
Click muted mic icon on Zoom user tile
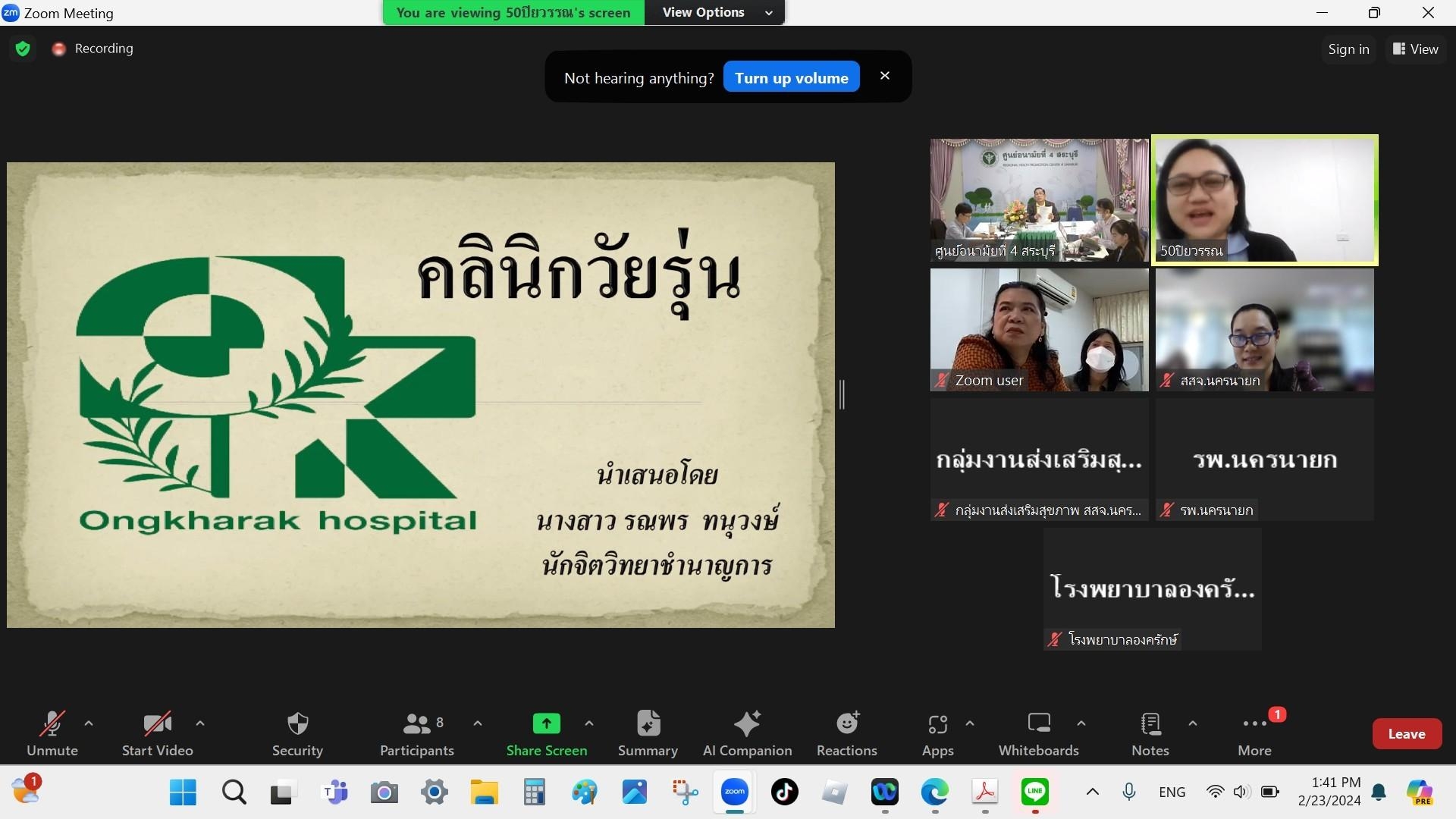942,381
